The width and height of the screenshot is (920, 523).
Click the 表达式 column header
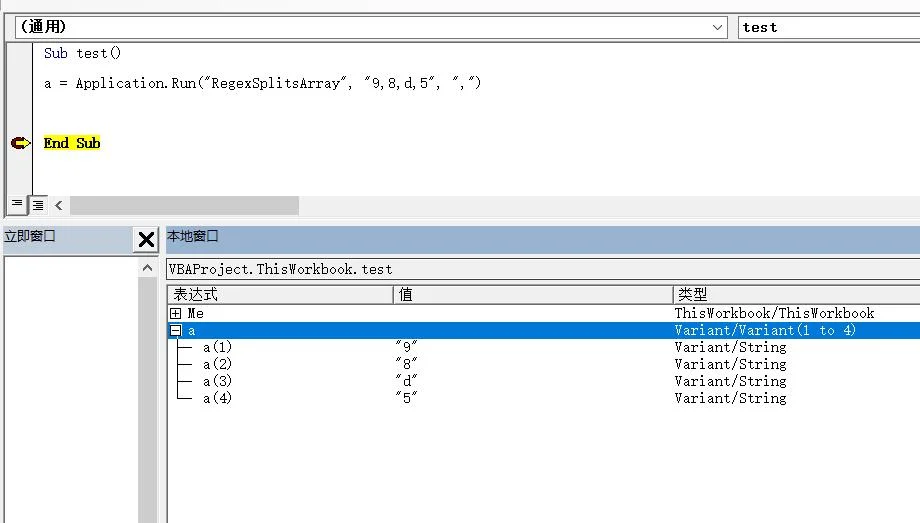pyautogui.click(x=280, y=294)
